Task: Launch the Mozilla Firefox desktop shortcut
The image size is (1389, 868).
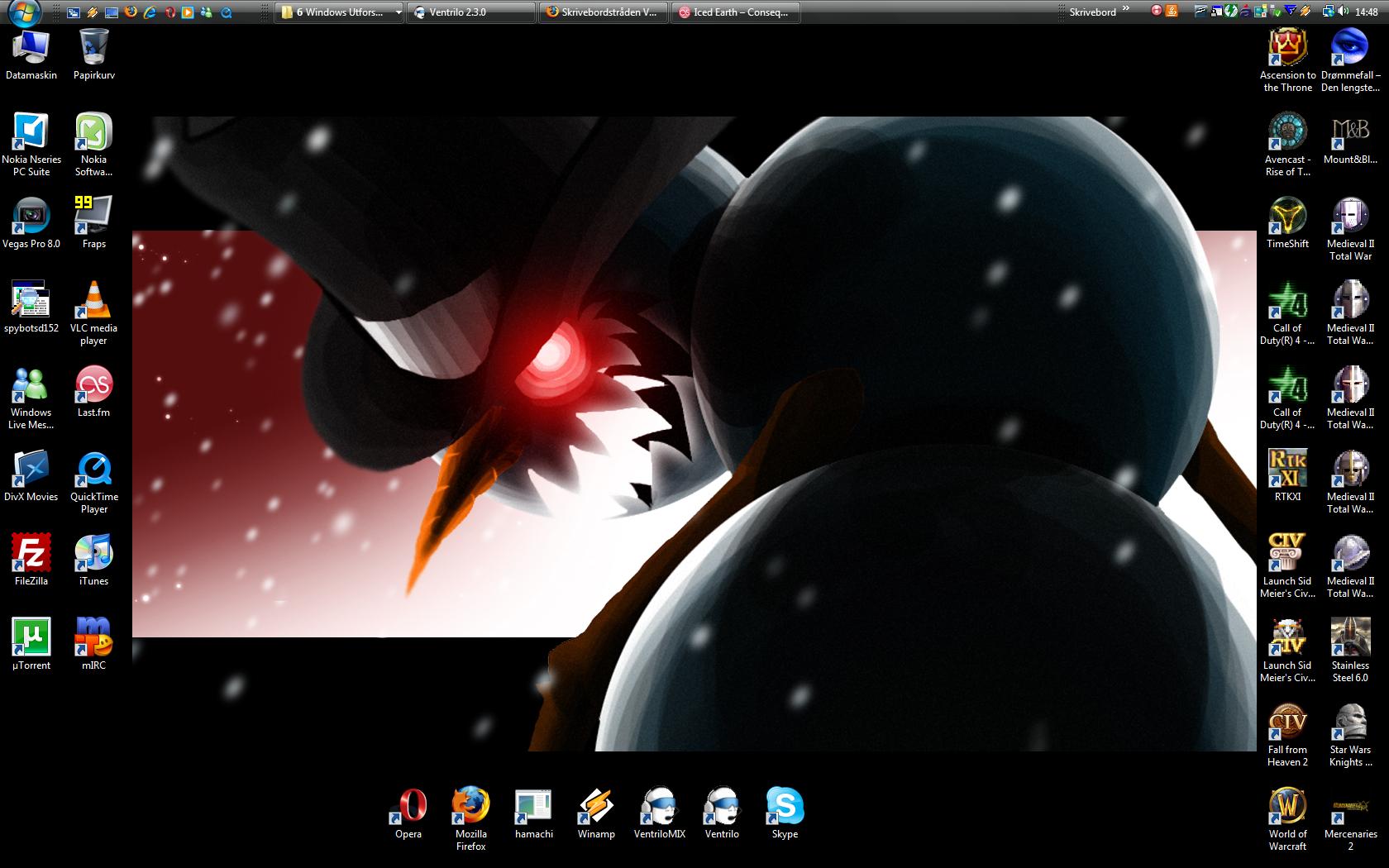Action: (471, 819)
